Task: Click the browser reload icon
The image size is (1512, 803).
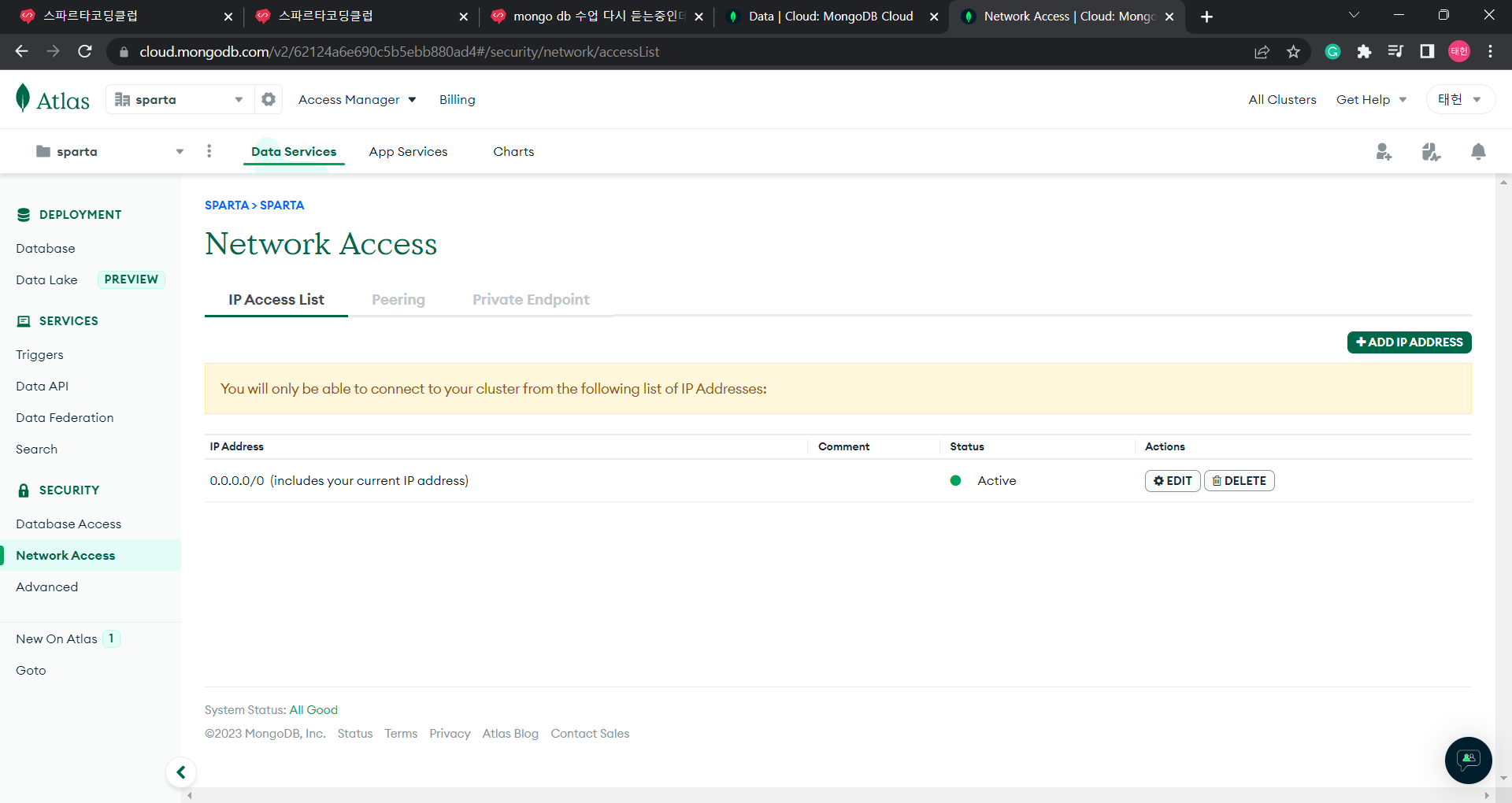Action: point(85,51)
